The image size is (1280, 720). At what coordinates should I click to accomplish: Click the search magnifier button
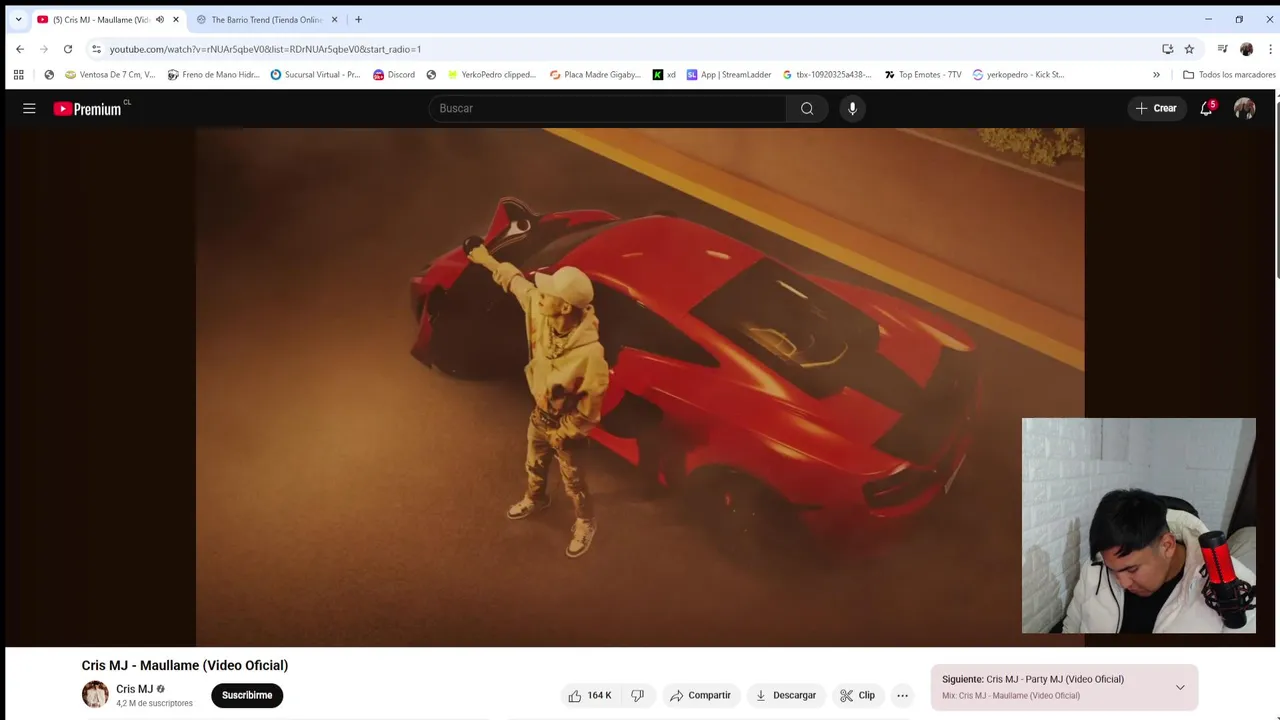(807, 108)
